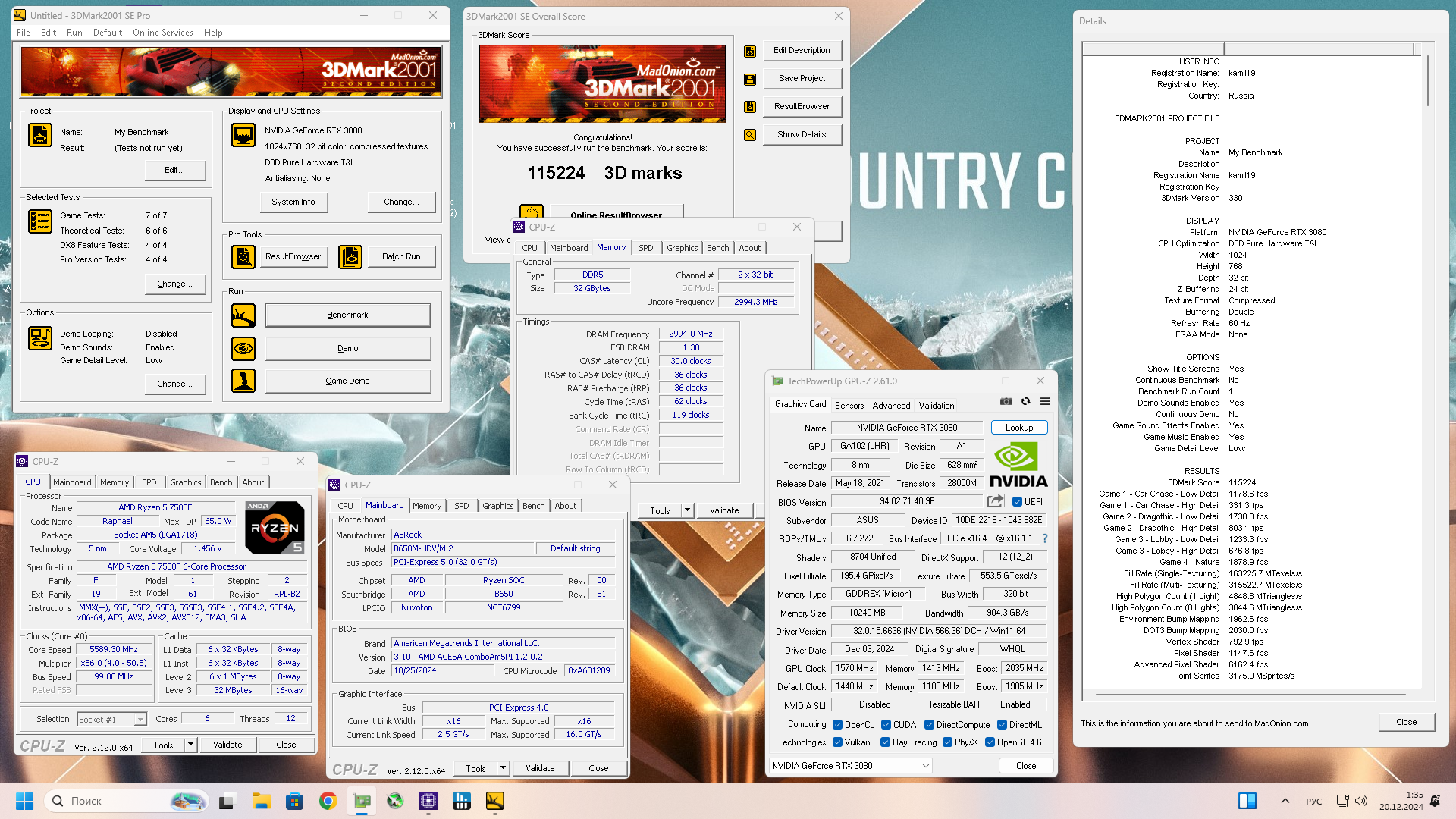The image size is (1456, 819).
Task: Toggle the UEFI checkbox in GPU-Z
Action: pos(1018,502)
